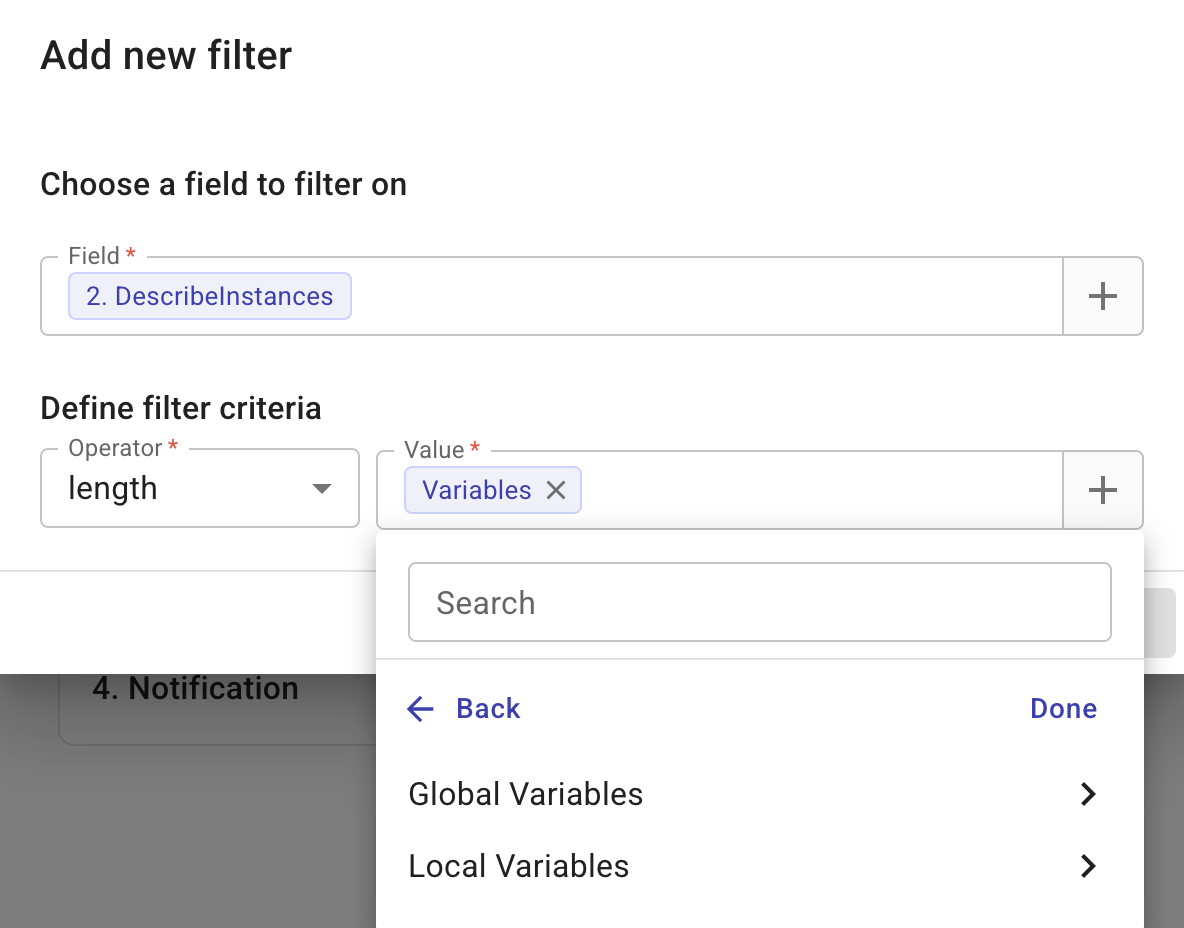Click the '2. DescribeInstances' chip in Field

(209, 296)
